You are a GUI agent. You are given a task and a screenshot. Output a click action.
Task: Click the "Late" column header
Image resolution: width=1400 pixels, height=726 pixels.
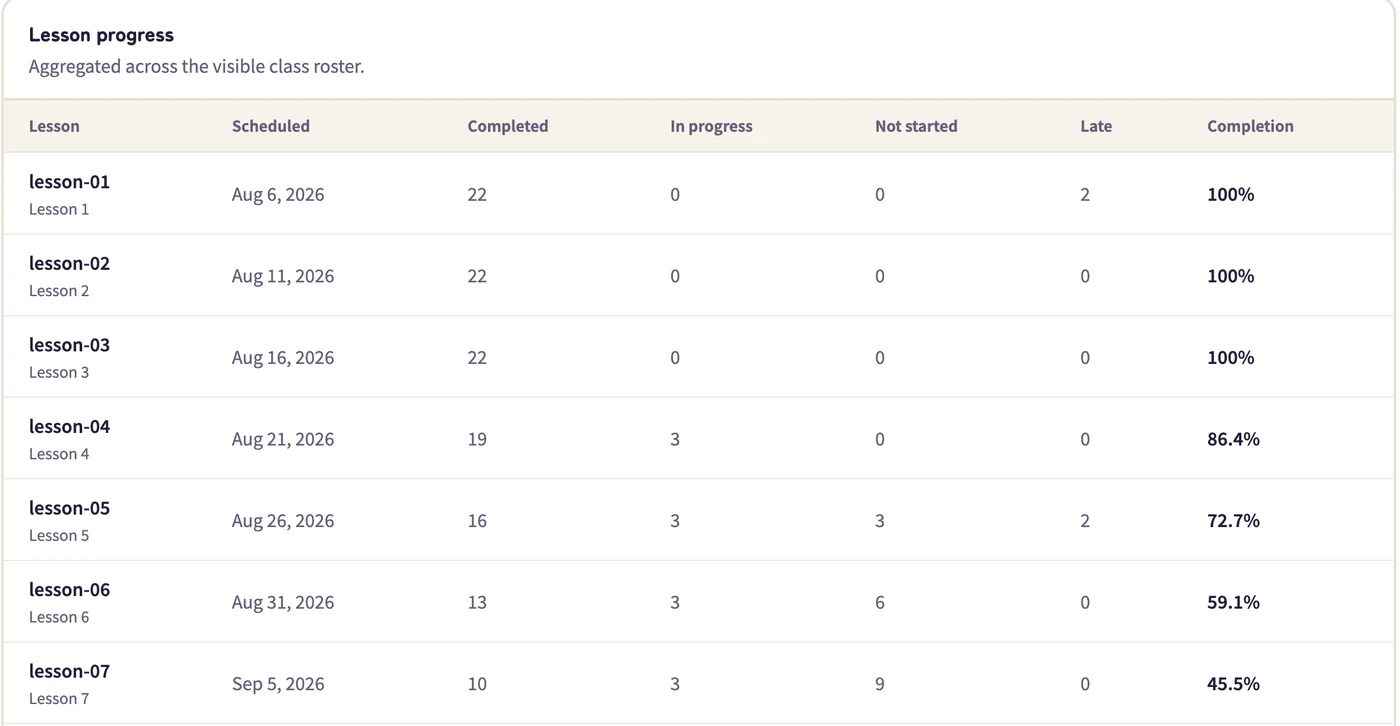[1096, 126]
